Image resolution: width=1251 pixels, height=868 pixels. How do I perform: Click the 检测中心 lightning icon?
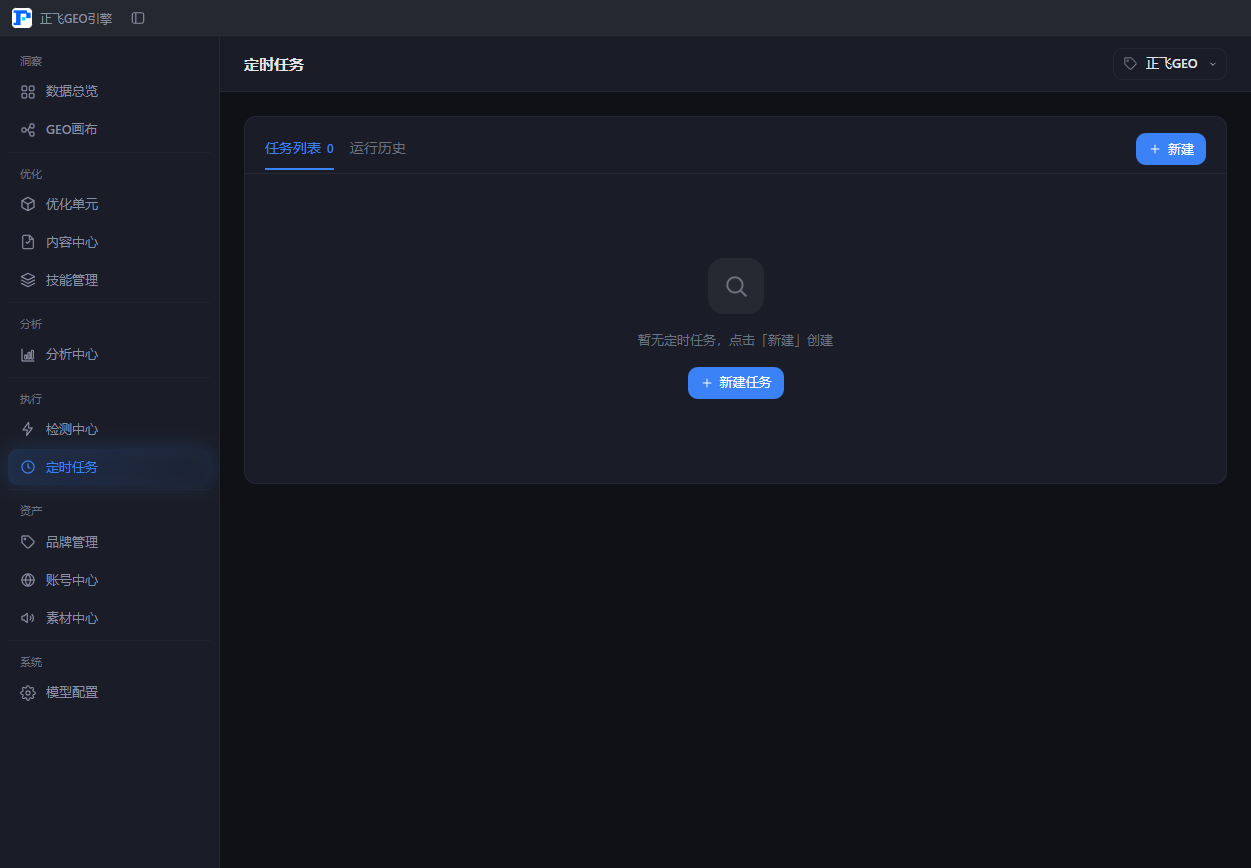coord(28,429)
